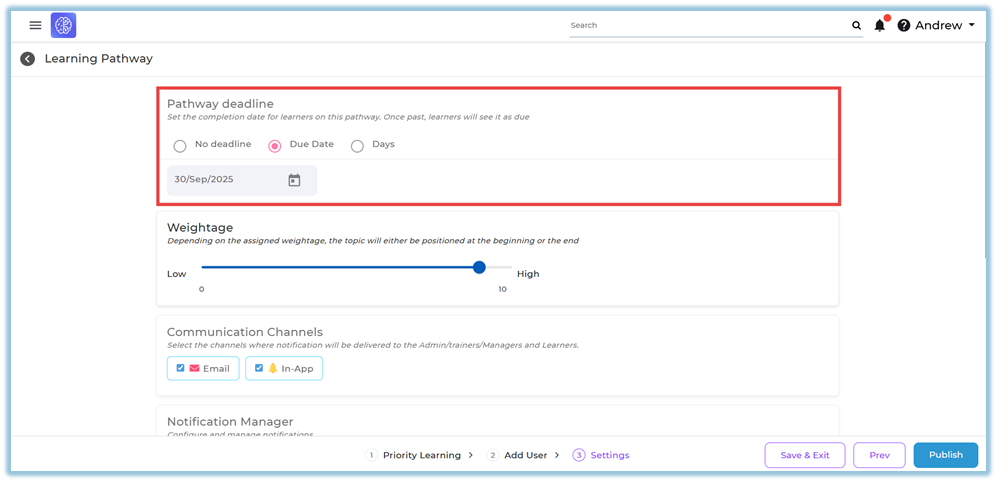The height and width of the screenshot is (482, 997).
Task: Uncheck the Email channel checkbox
Action: pos(180,368)
